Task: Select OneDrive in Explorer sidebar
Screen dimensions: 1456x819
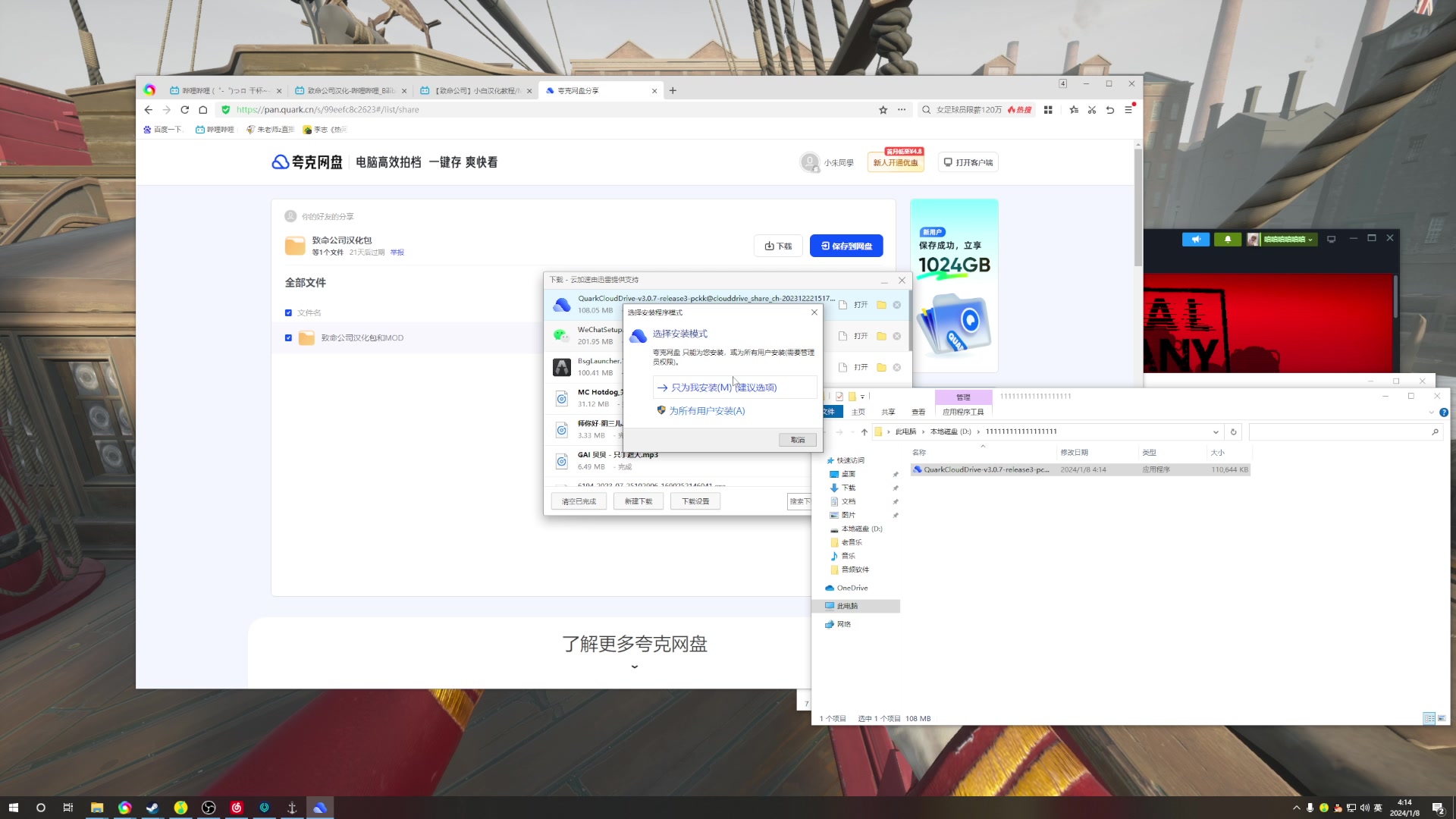Action: click(852, 588)
